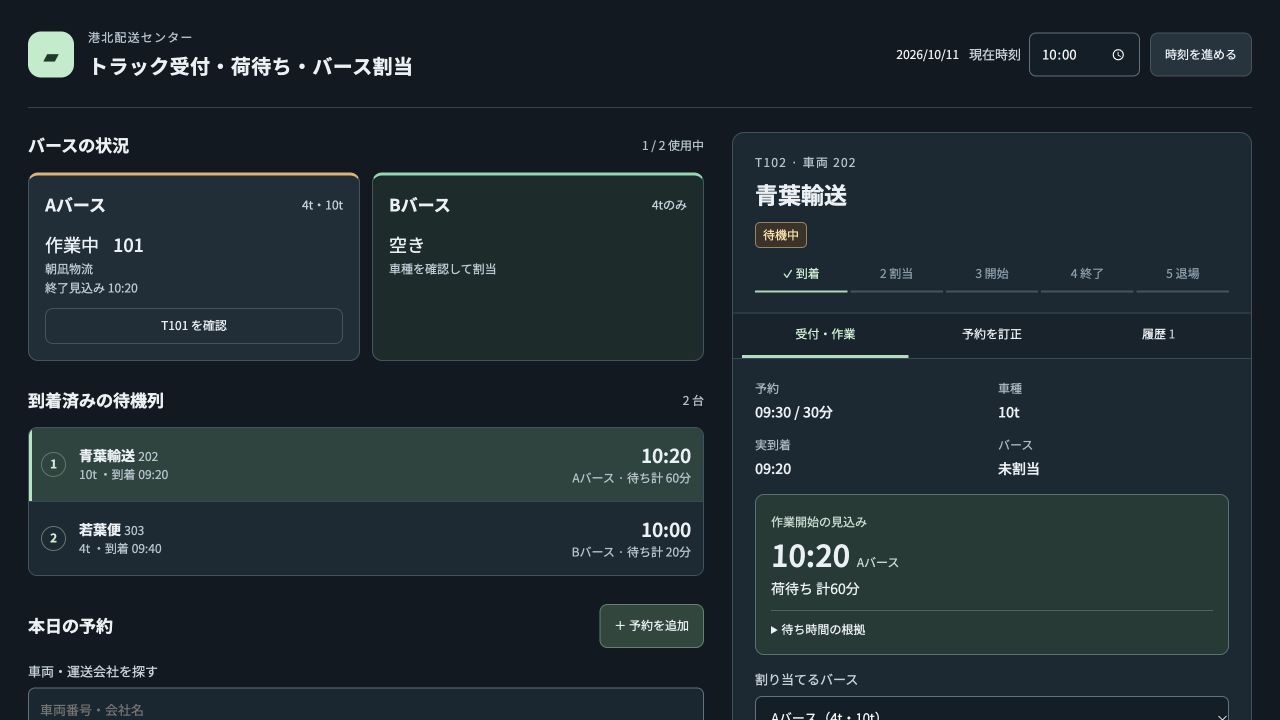This screenshot has height=720, width=1280.
Task: Click T101 を確認 button in Aバース card
Action: pos(194,326)
